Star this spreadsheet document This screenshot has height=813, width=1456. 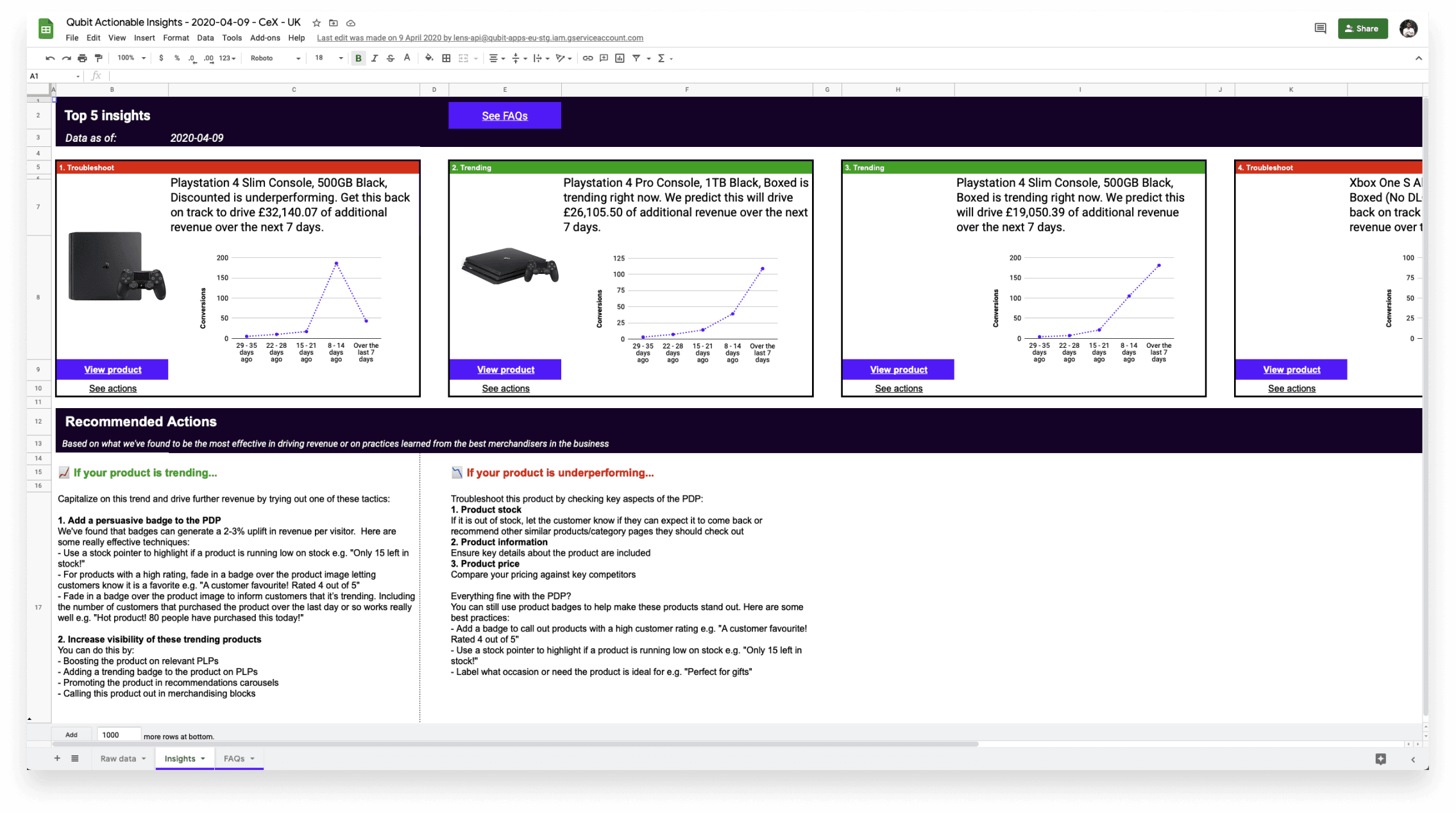coord(316,23)
